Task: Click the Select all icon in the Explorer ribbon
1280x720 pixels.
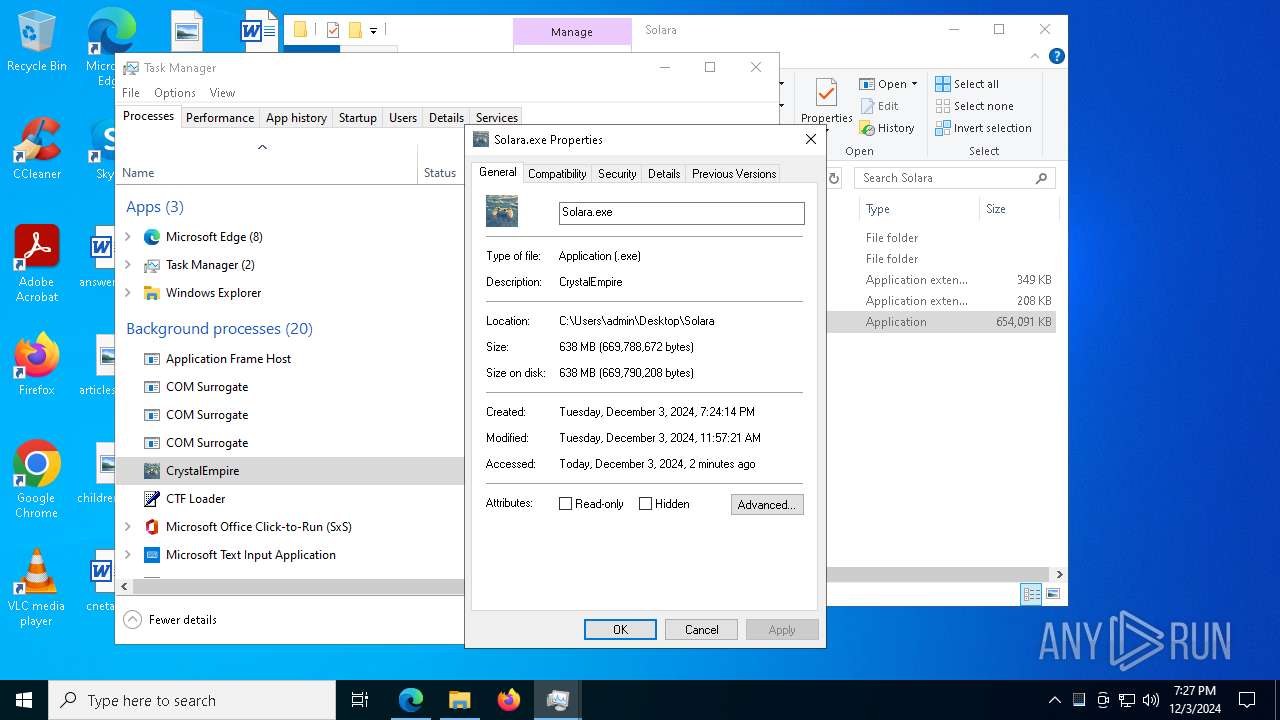Action: coord(943,84)
